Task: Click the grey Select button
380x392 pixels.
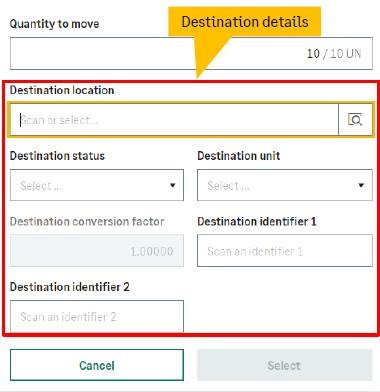Action: pyautogui.click(x=284, y=365)
